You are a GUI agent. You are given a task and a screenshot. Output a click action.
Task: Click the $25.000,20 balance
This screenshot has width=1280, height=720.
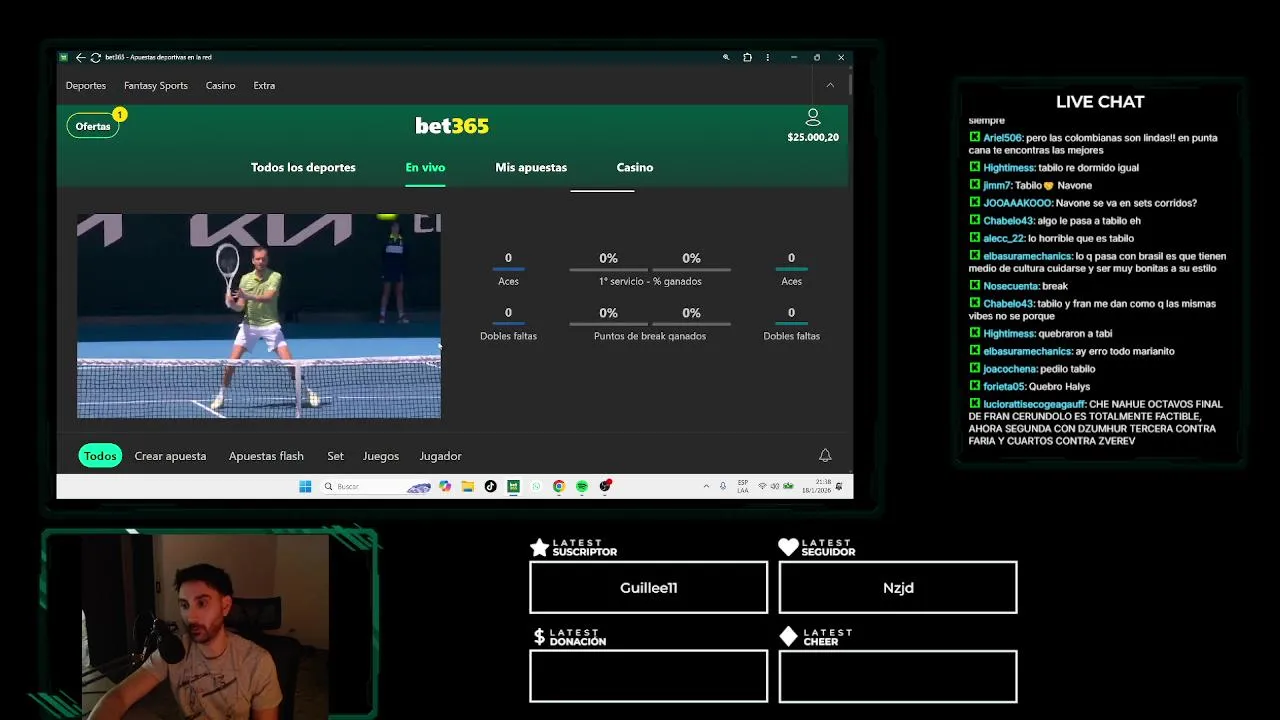pos(813,137)
